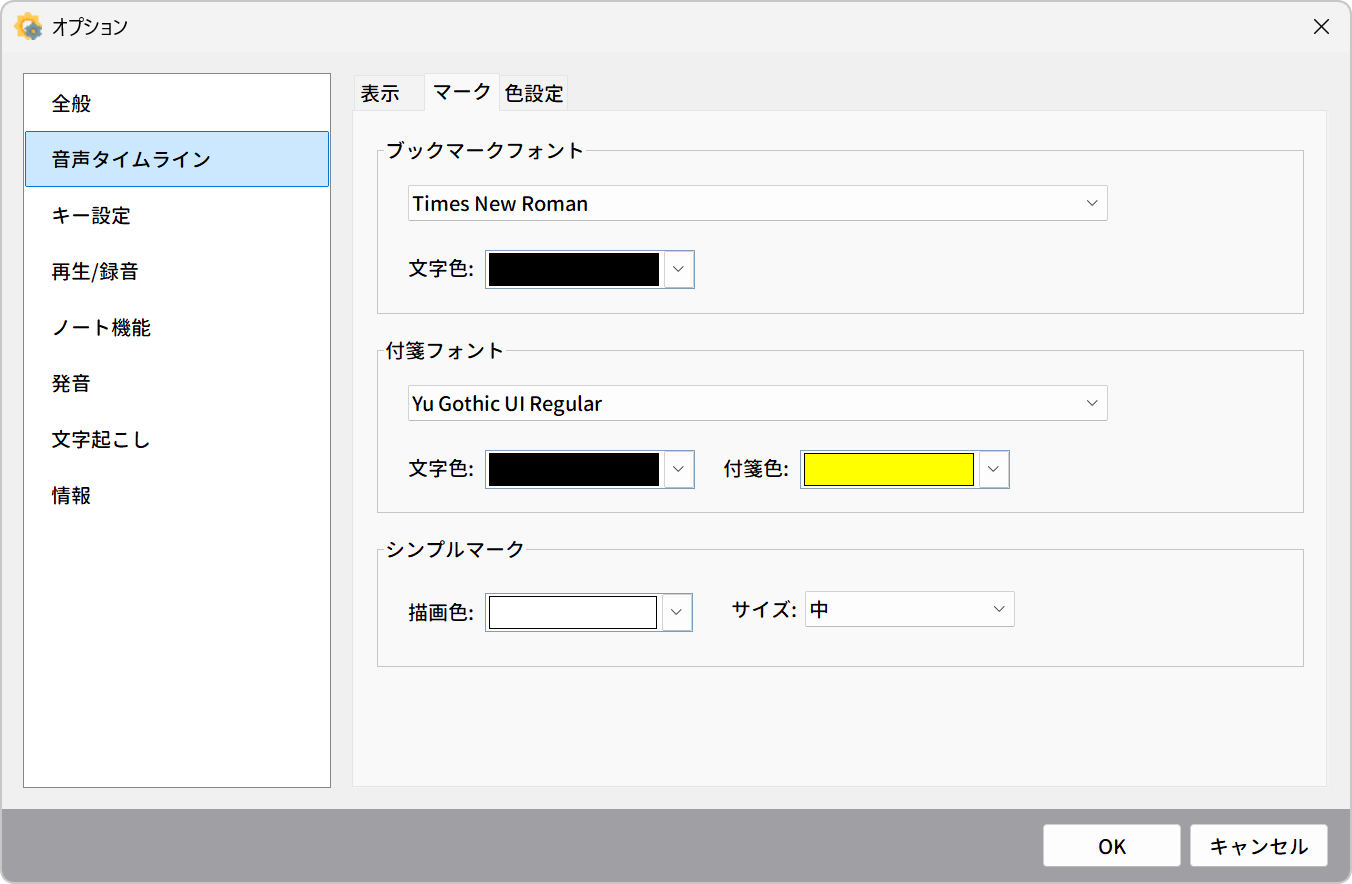Select the マーク tab
1352x884 pixels.
(x=461, y=92)
